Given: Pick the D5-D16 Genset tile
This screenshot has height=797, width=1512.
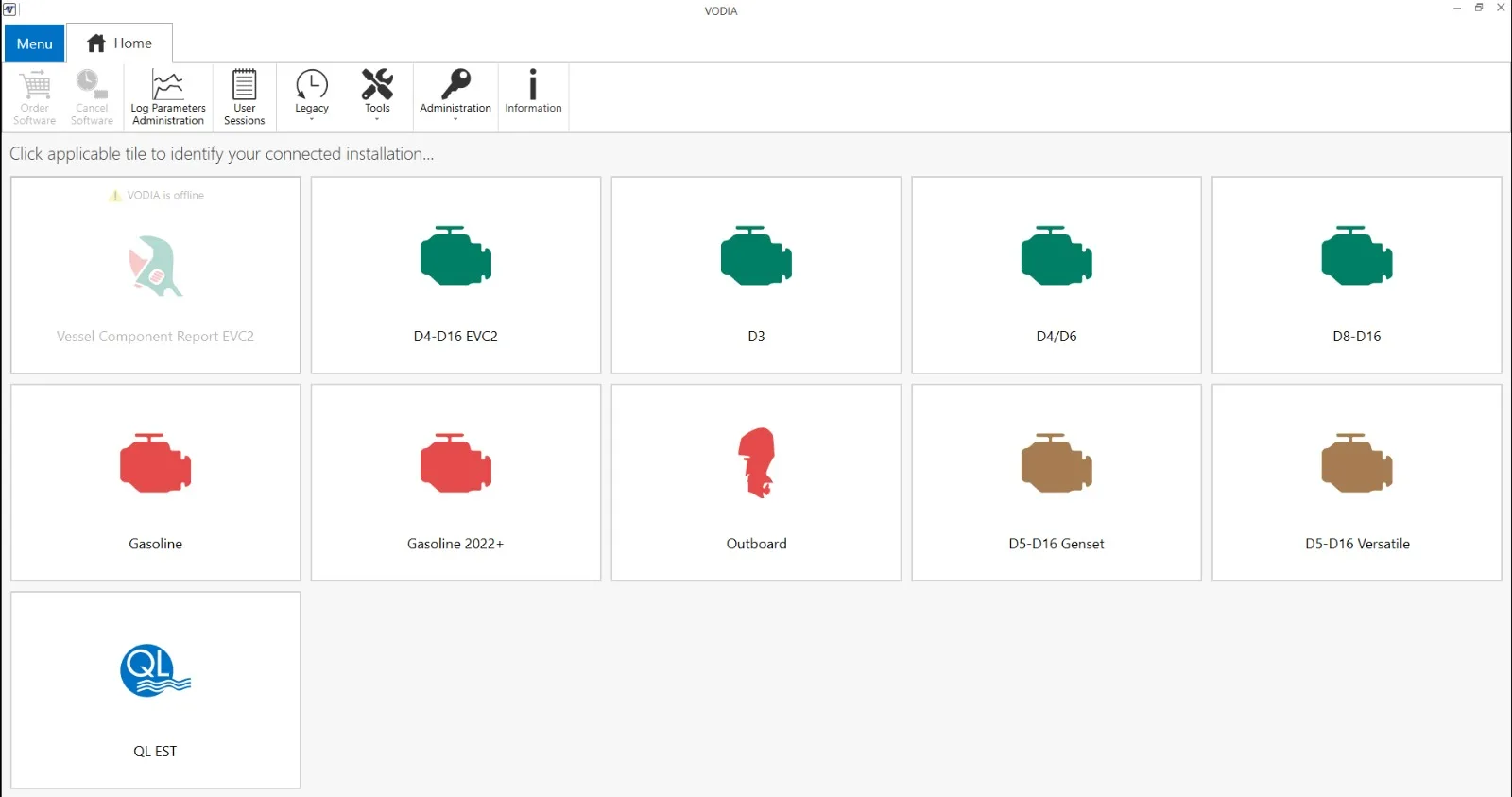Looking at the screenshot, I should tap(1057, 482).
